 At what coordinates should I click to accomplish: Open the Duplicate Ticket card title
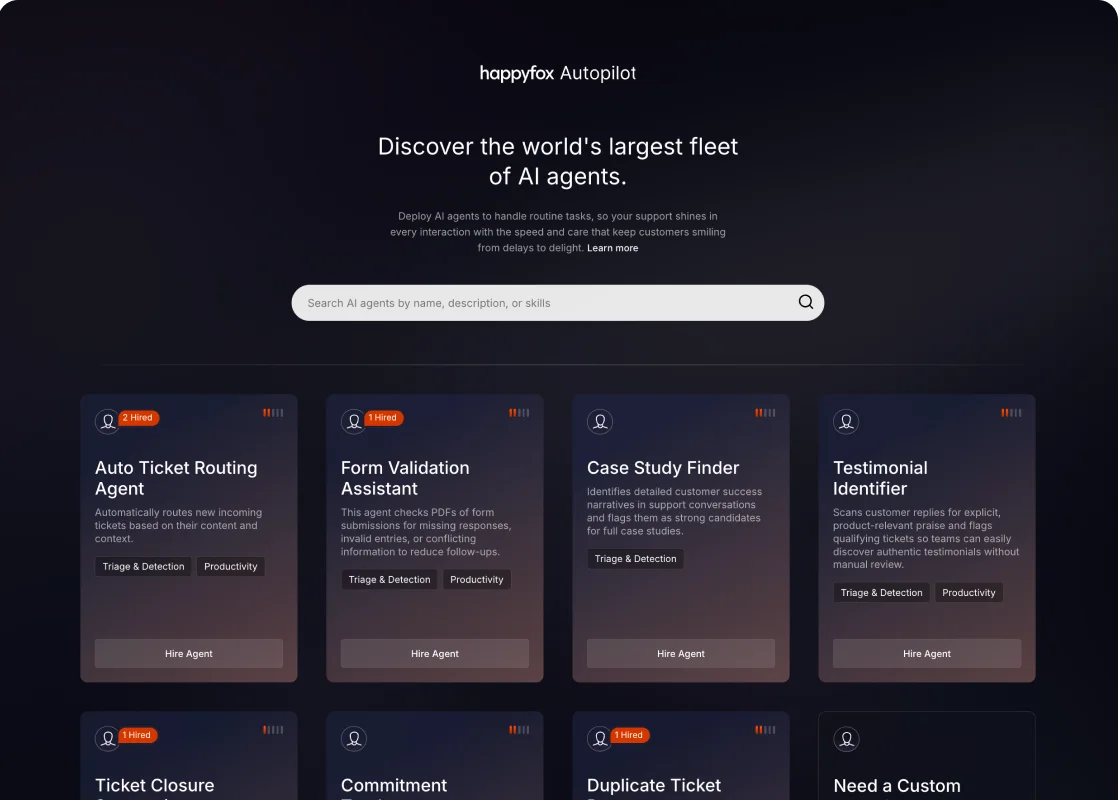[654, 787]
